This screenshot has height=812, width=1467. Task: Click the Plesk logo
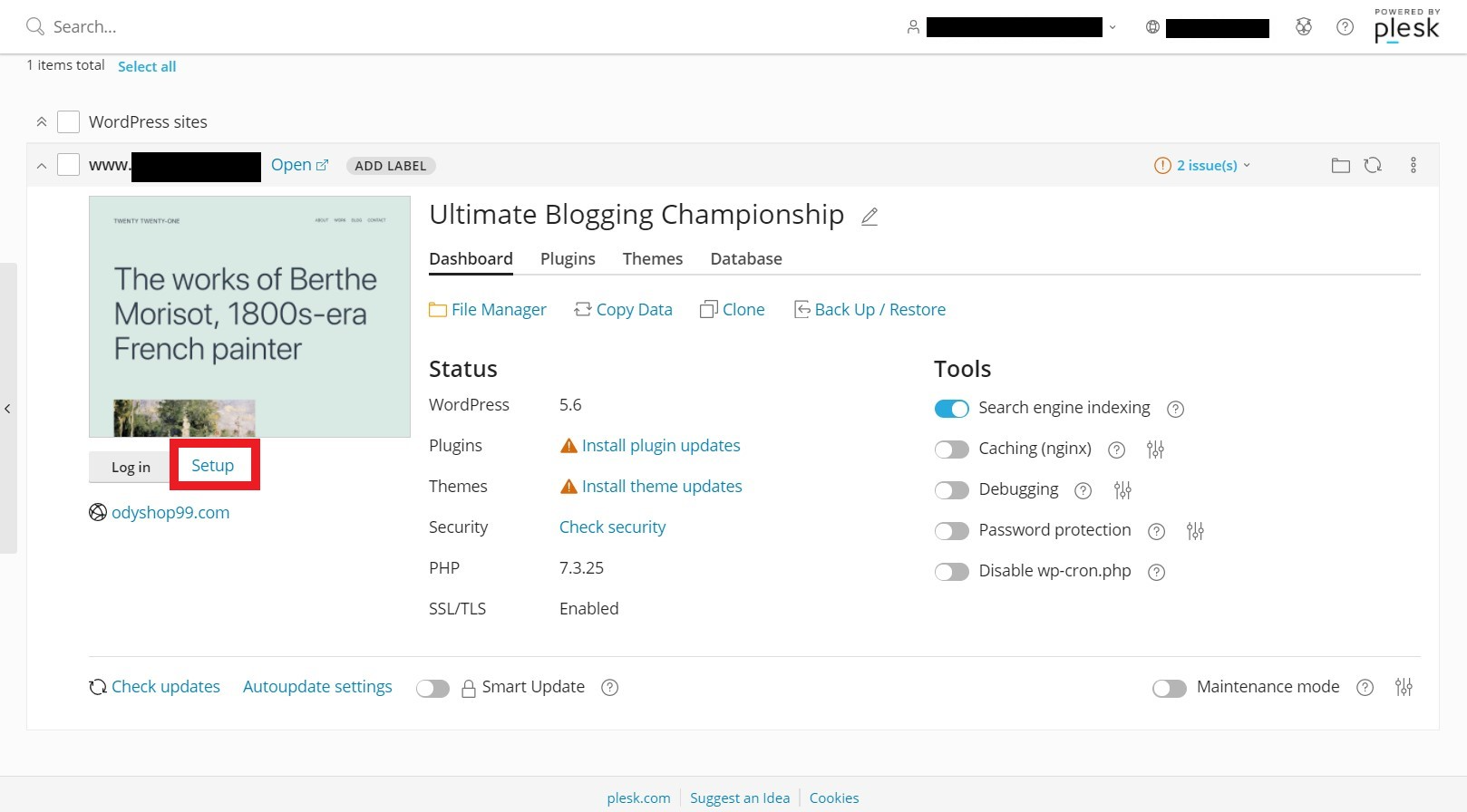(x=1406, y=26)
